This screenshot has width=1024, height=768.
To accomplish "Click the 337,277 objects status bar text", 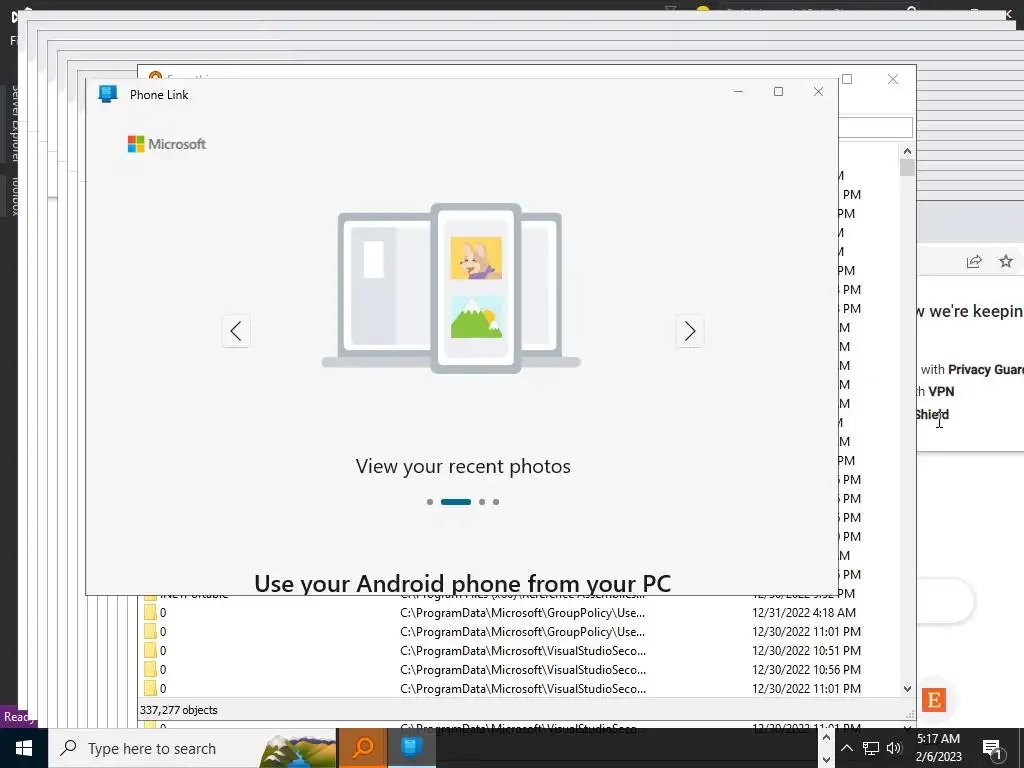I will [x=178, y=710].
